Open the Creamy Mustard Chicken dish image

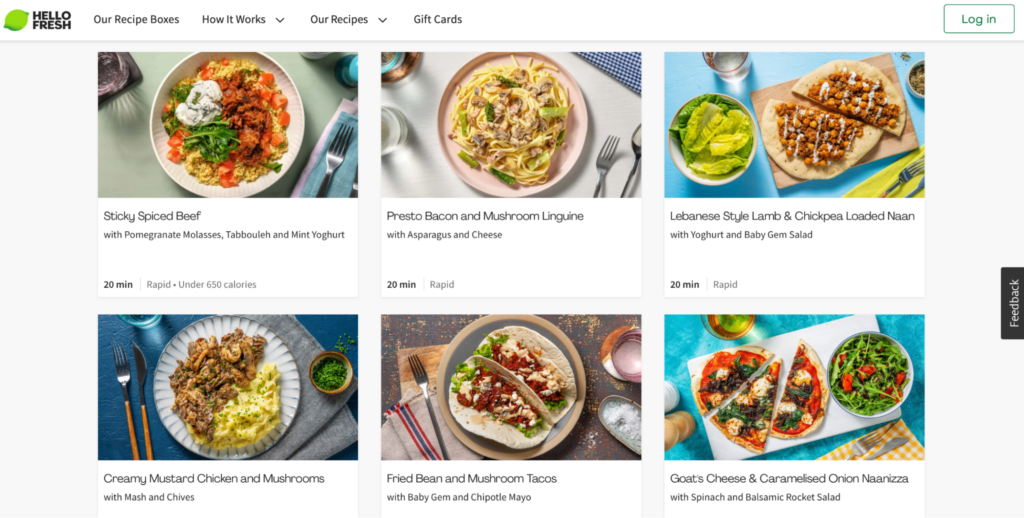[227, 387]
